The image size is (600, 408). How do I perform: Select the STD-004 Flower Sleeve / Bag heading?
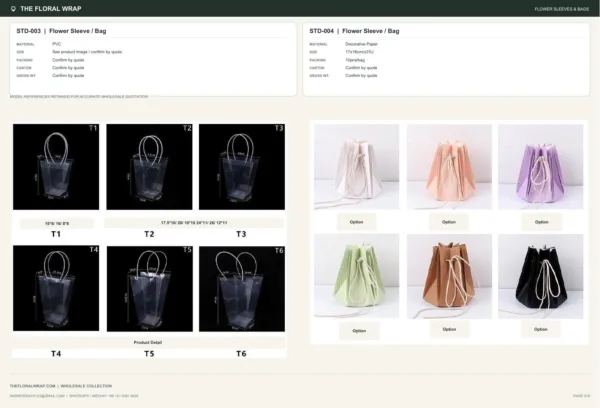tap(354, 31)
